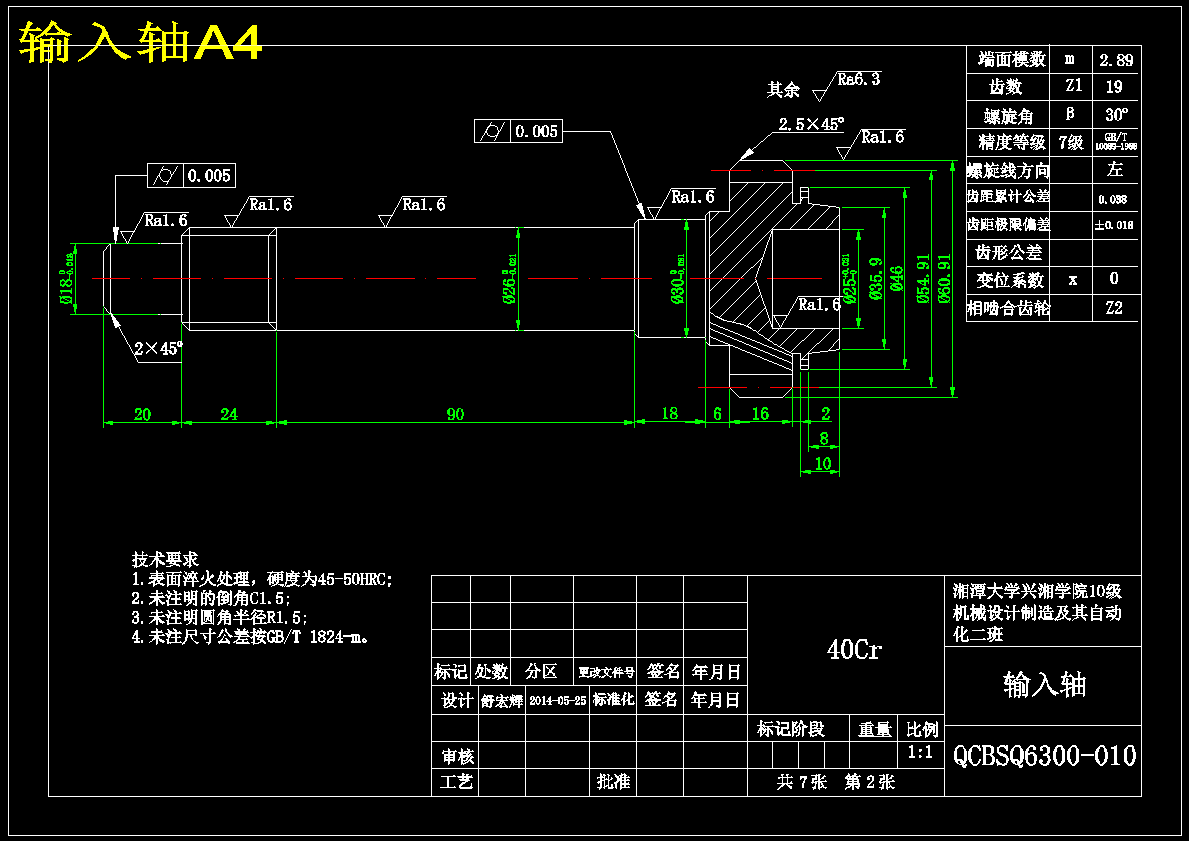Image resolution: width=1189 pixels, height=841 pixels.
Task: Select the 齿数 row label
Action: (1005, 86)
